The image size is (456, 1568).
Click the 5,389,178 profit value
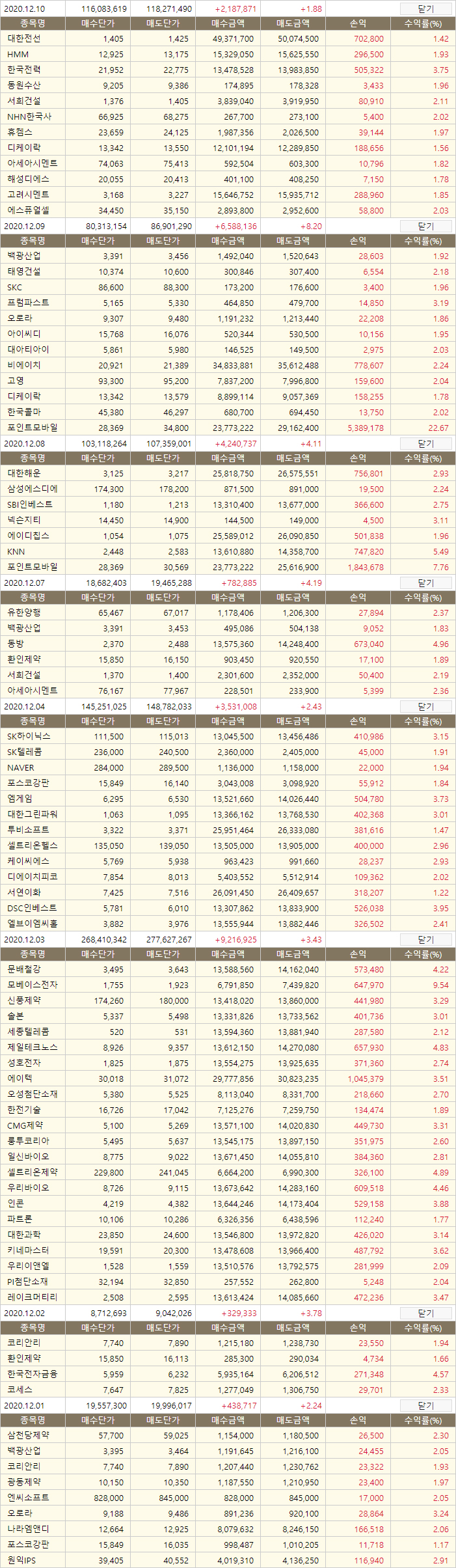click(366, 428)
